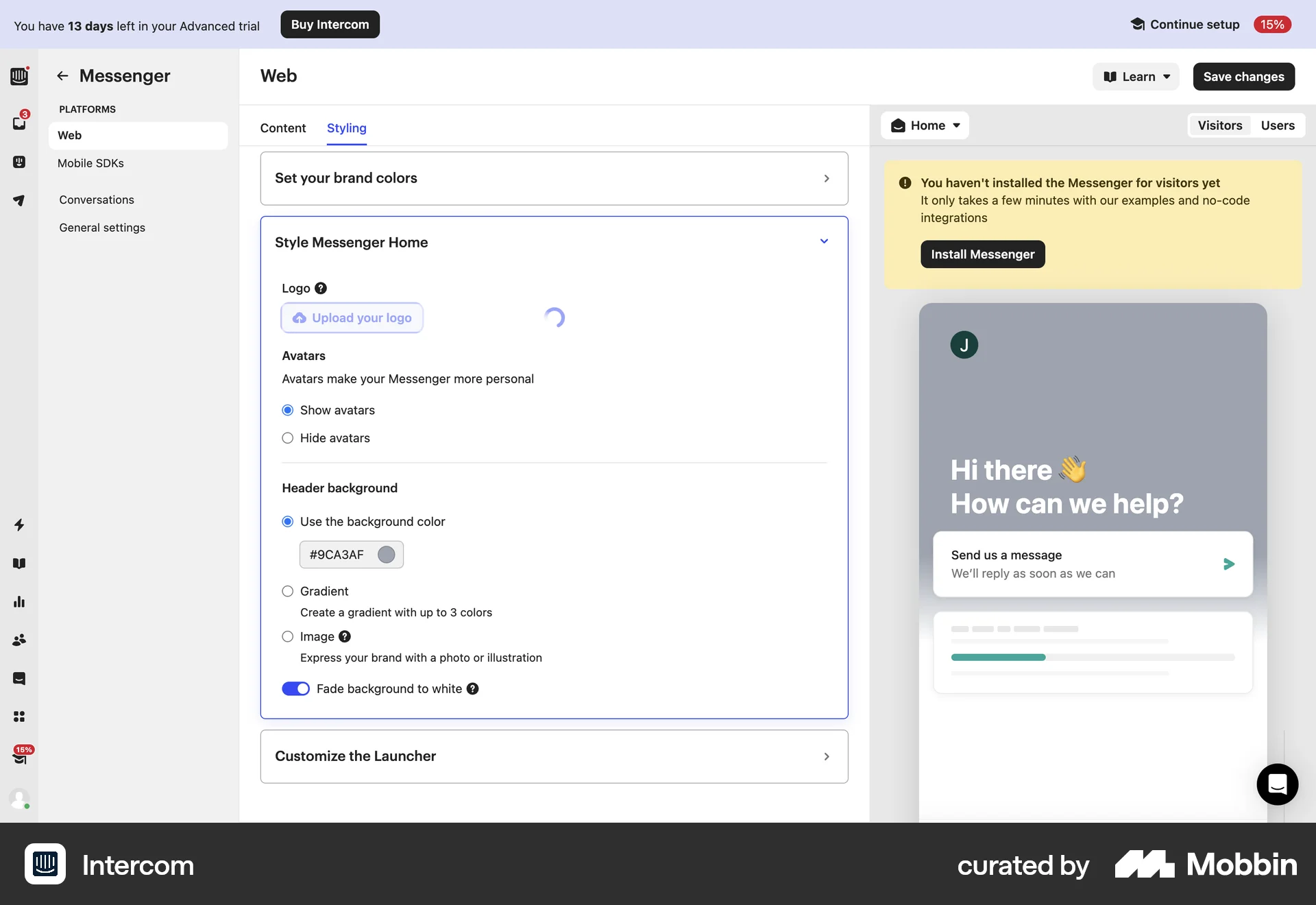Open the Reports bar chart icon

click(x=19, y=602)
